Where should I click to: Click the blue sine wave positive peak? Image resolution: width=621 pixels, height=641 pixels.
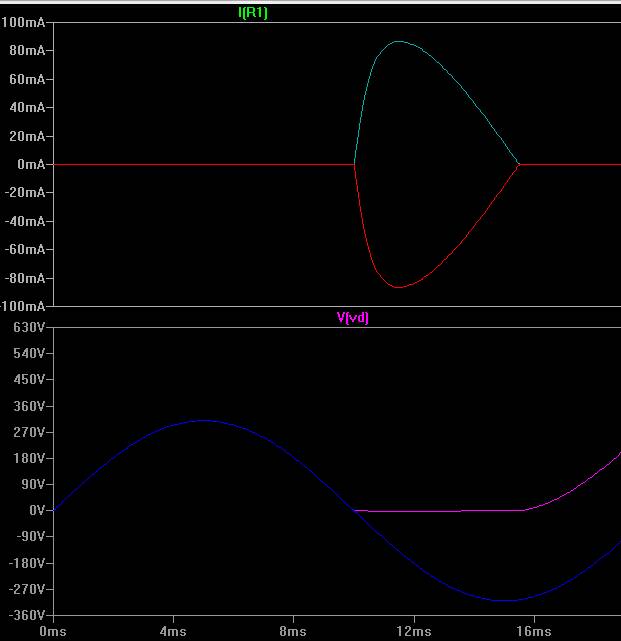(x=203, y=420)
